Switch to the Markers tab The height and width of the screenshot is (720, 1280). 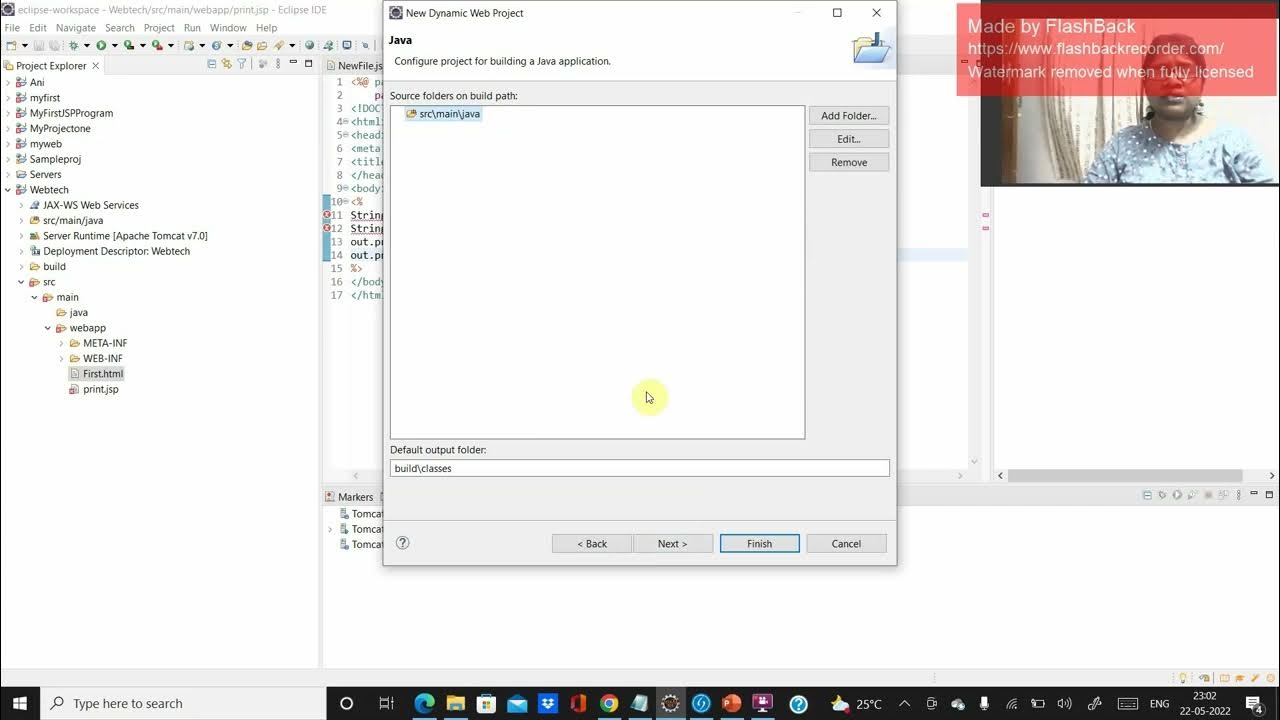[349, 497]
